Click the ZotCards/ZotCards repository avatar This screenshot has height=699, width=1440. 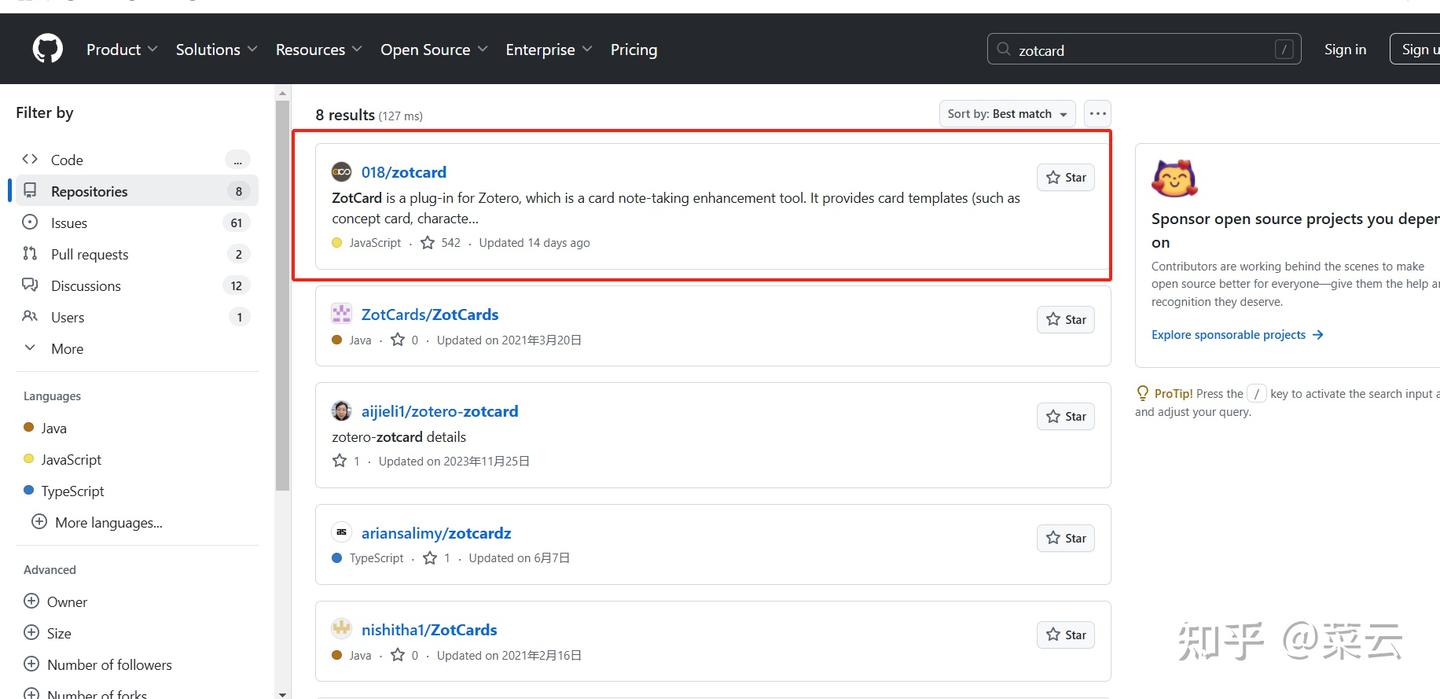342,314
